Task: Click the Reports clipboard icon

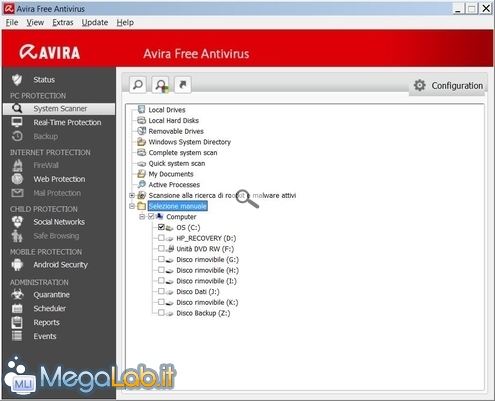Action: click(x=17, y=322)
